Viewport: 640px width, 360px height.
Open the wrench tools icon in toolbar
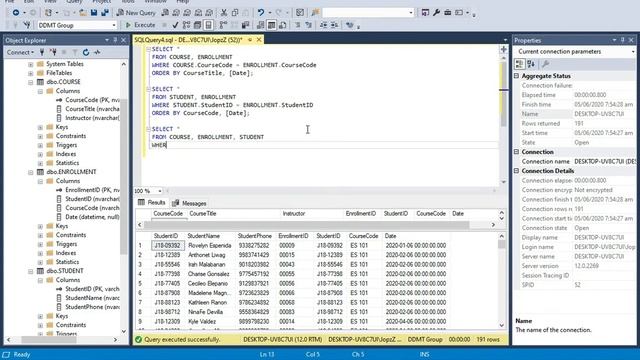coord(436,13)
